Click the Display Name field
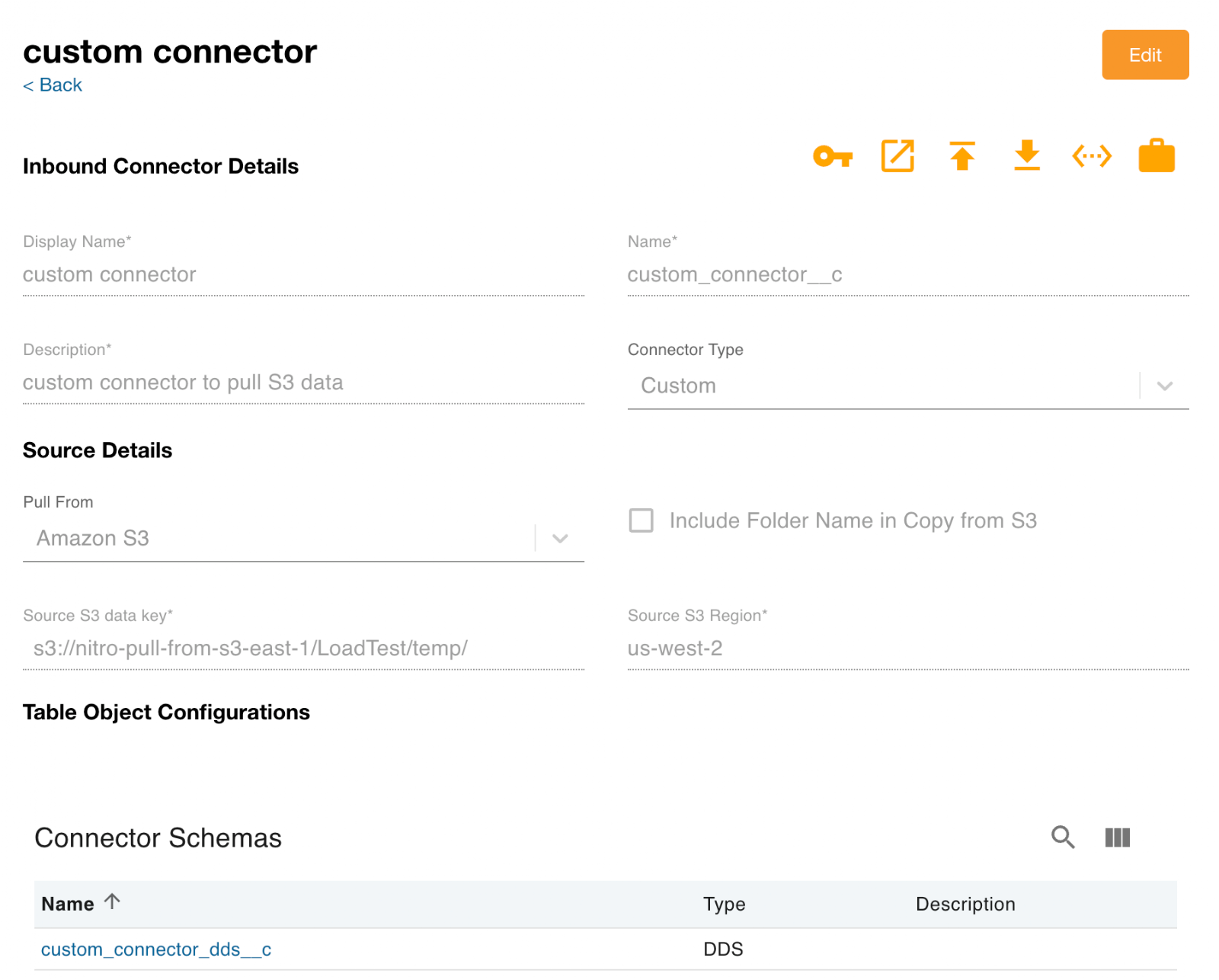The image size is (1219, 980). (303, 274)
